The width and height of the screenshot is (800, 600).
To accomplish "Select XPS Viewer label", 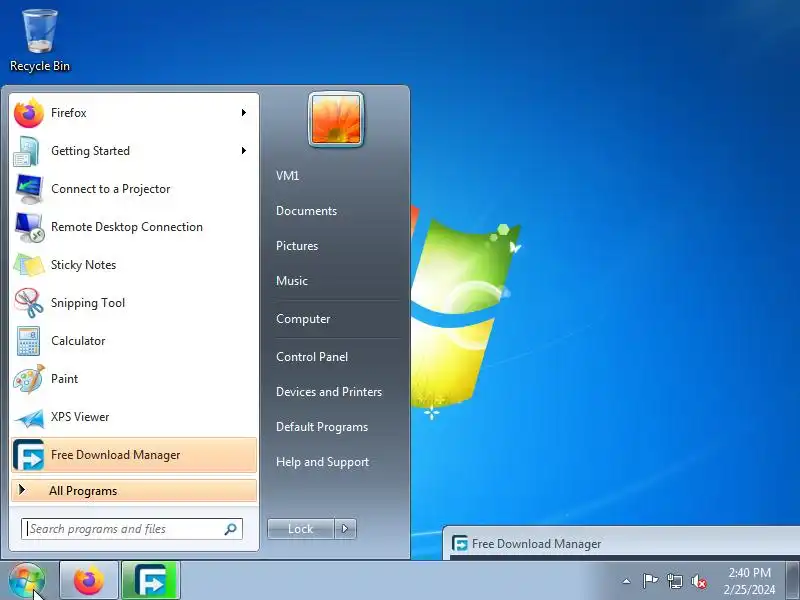I will point(80,417).
